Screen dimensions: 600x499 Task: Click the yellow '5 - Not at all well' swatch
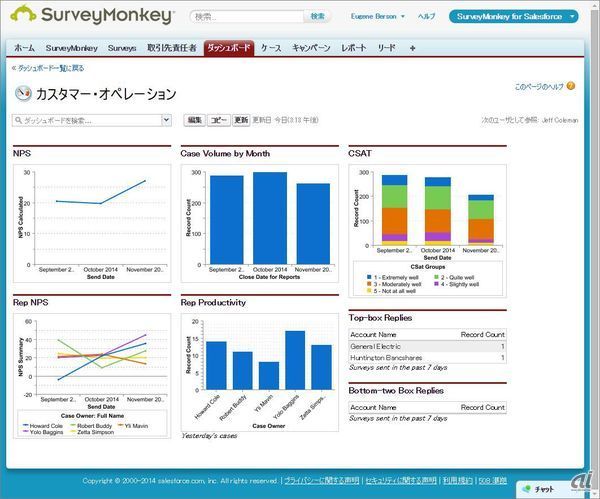[369, 291]
